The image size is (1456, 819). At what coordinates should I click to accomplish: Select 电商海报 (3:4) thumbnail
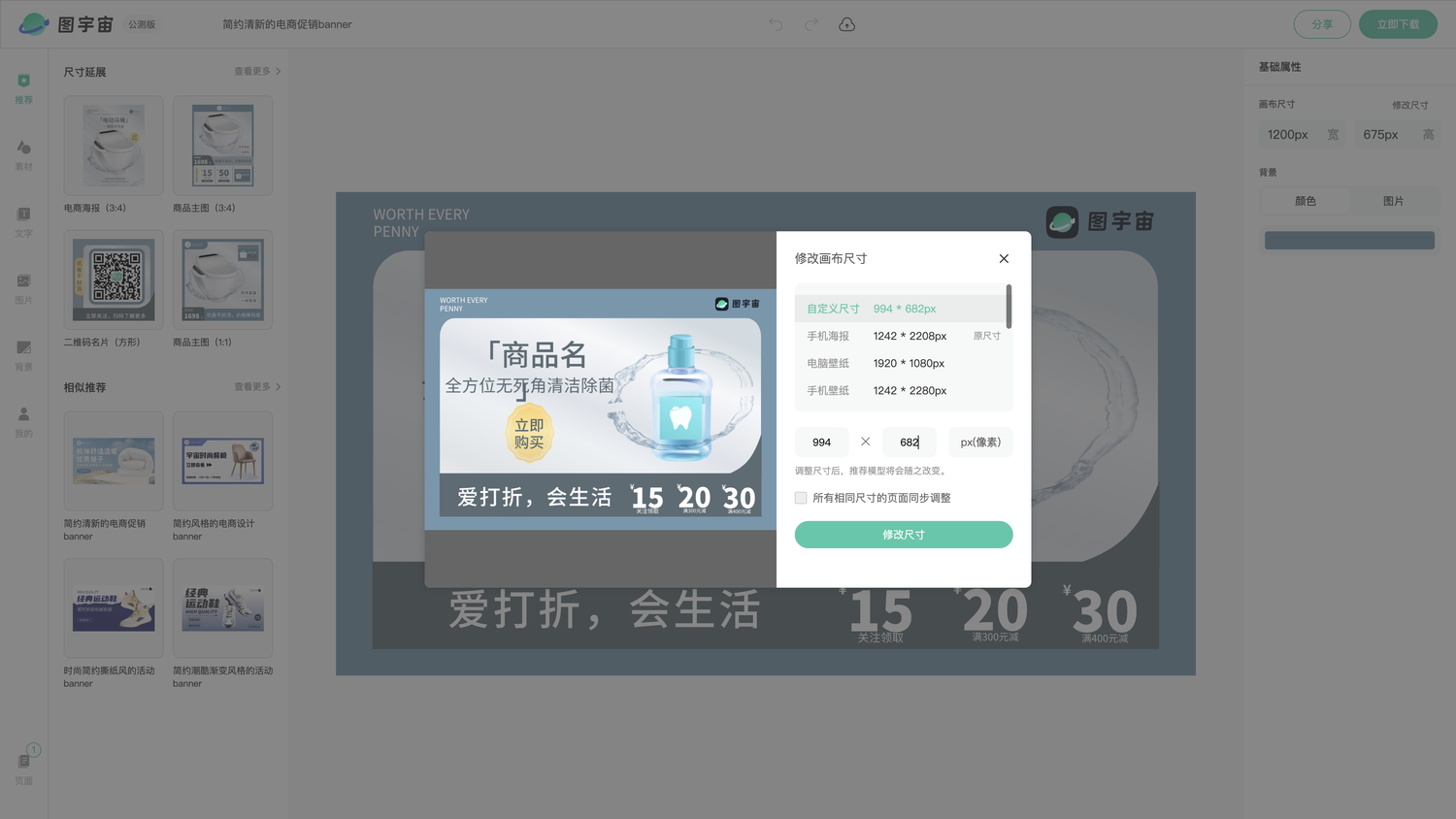(114, 146)
